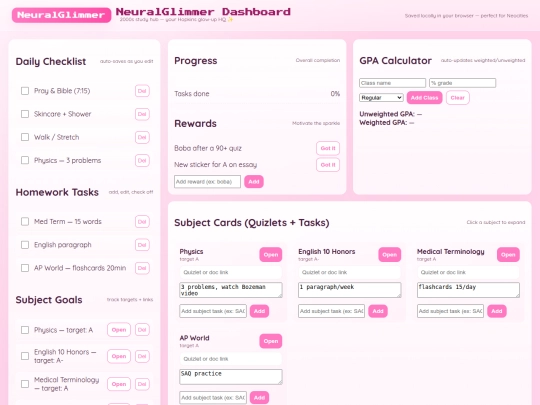Click AP World Quizlet link field

coord(230,359)
